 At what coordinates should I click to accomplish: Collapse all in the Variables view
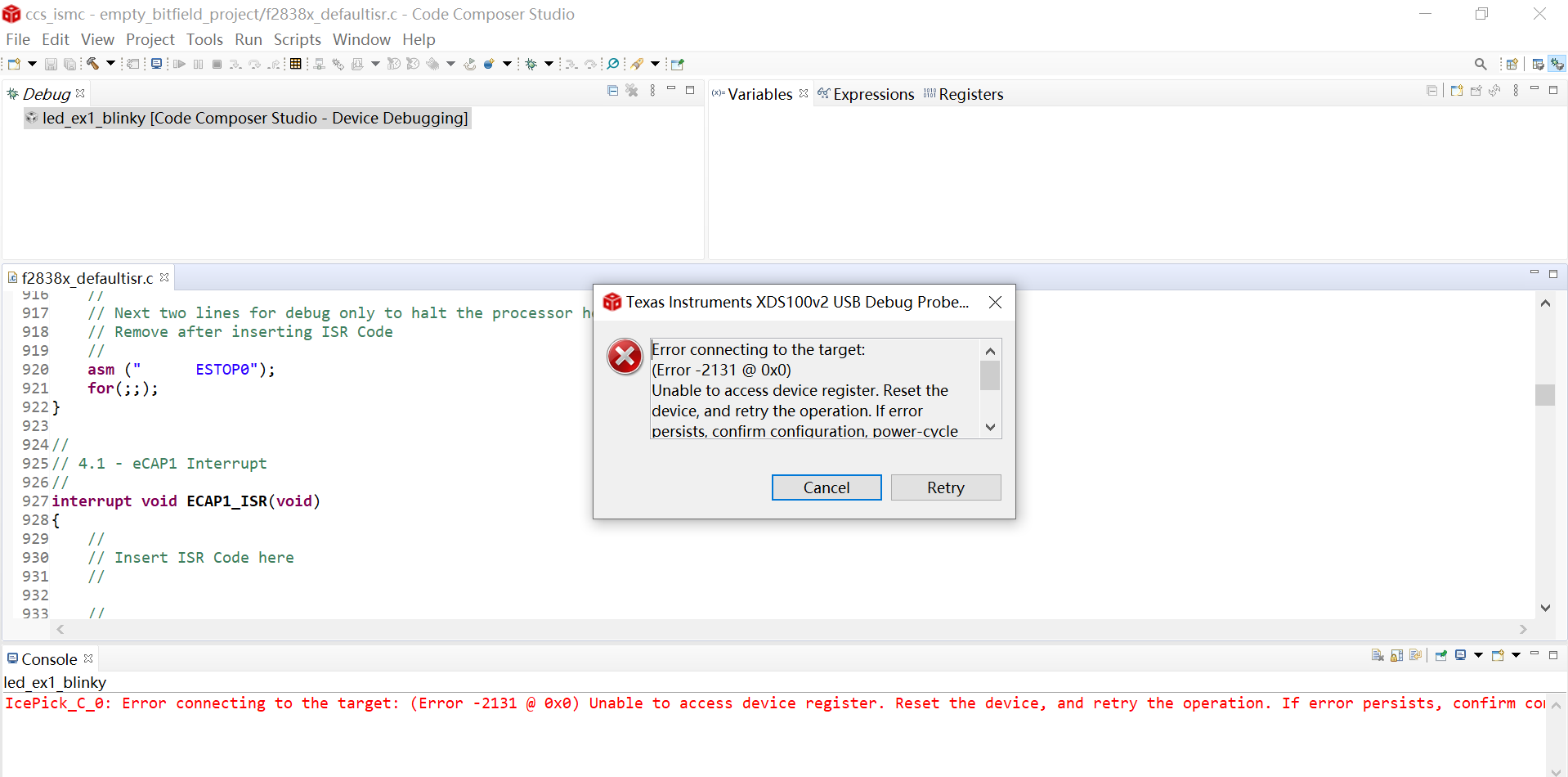coord(1432,91)
